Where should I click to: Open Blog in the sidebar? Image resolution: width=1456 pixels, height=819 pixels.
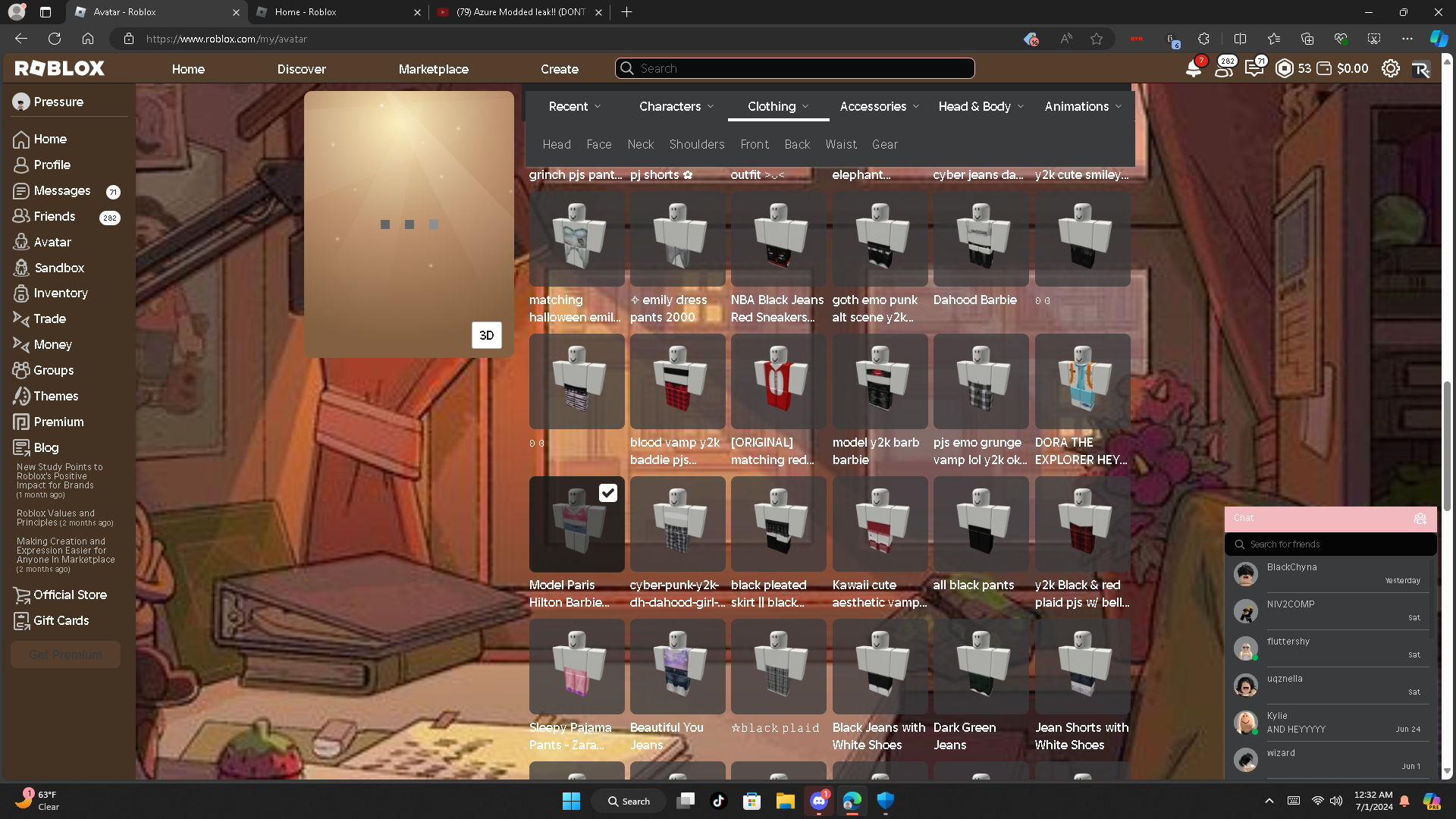[x=36, y=447]
